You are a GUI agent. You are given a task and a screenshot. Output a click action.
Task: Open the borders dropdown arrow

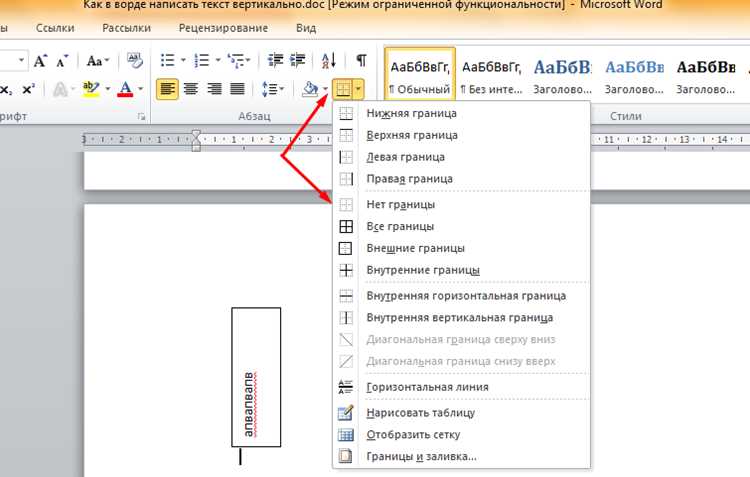358,89
